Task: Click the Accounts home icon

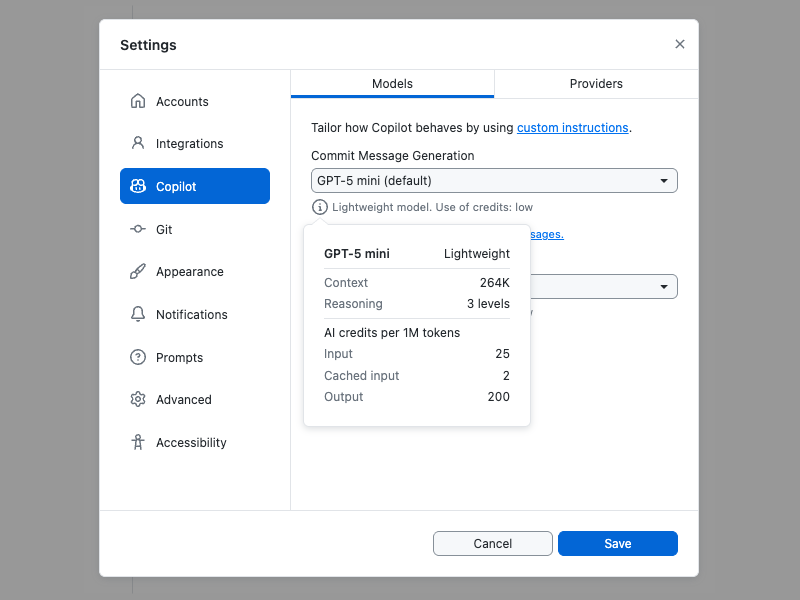Action: [138, 101]
